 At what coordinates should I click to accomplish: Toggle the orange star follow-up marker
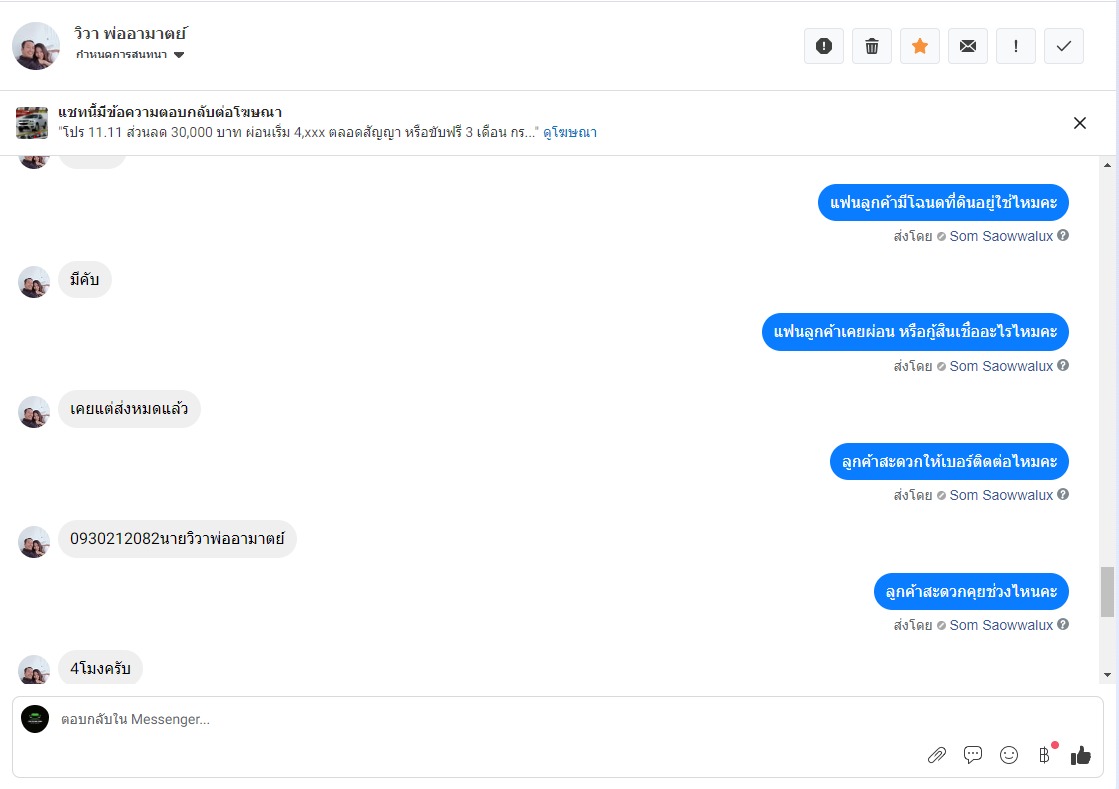click(920, 46)
